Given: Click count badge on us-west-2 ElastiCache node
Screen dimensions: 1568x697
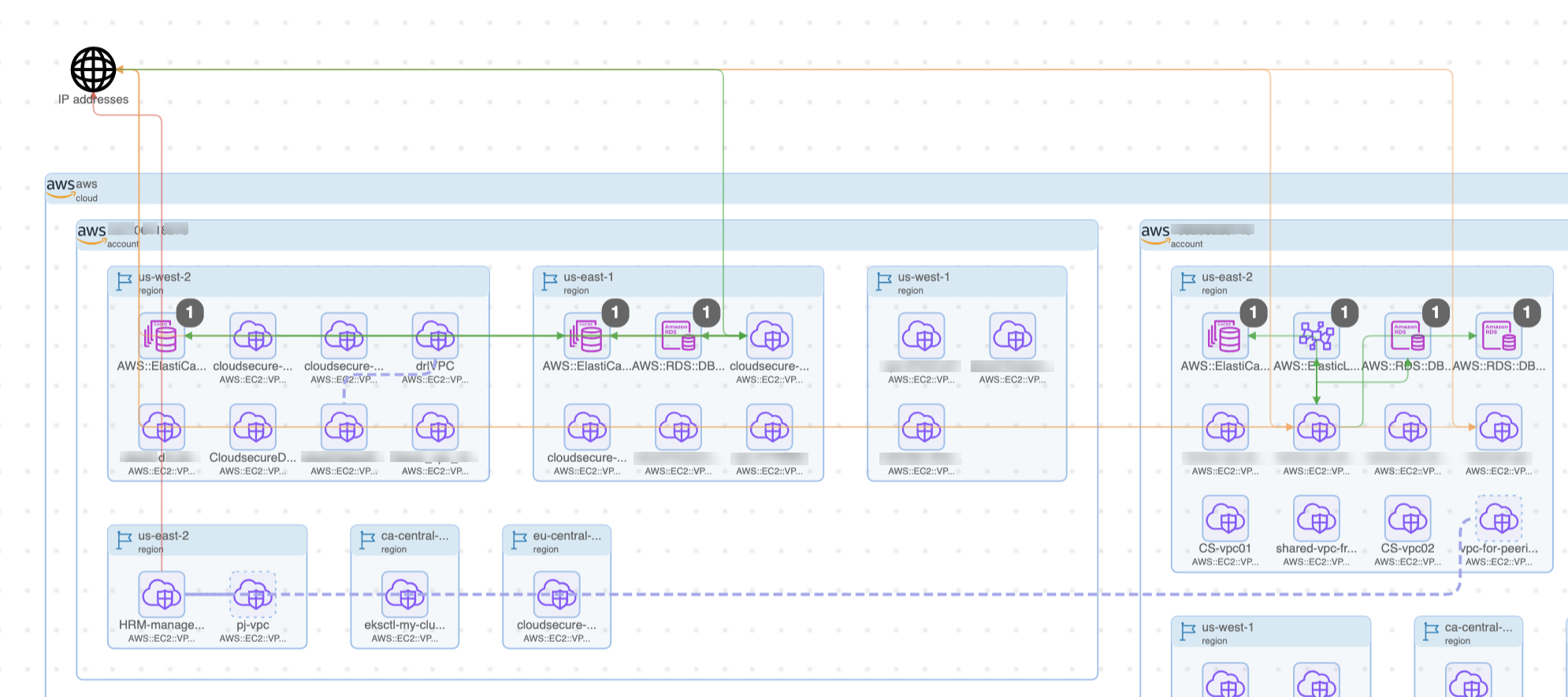Looking at the screenshot, I should click(x=190, y=312).
